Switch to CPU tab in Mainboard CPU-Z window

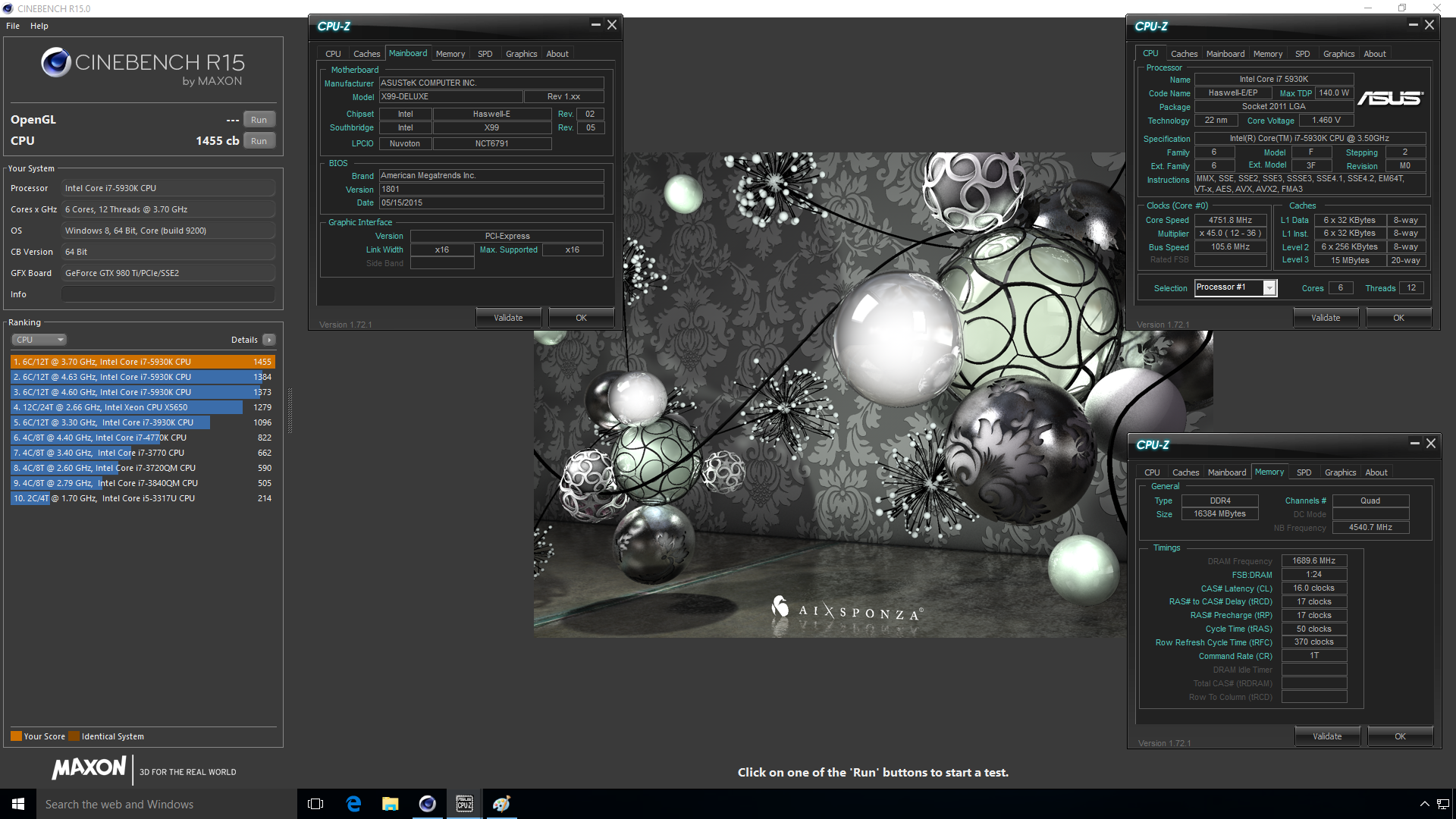click(x=333, y=54)
